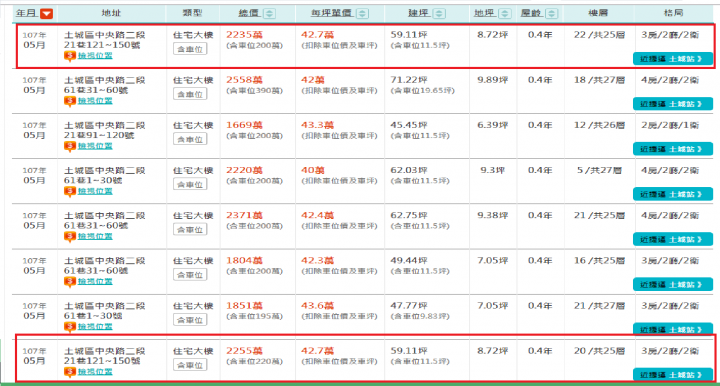Click the floor cell 21 /共27層
Viewport: 720px width, 386px height.
coord(599,306)
